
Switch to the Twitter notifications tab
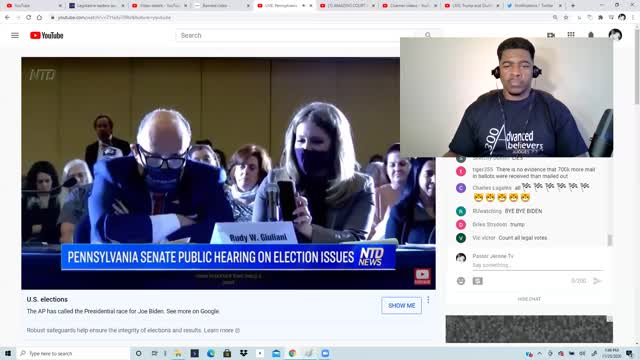coord(535,6)
